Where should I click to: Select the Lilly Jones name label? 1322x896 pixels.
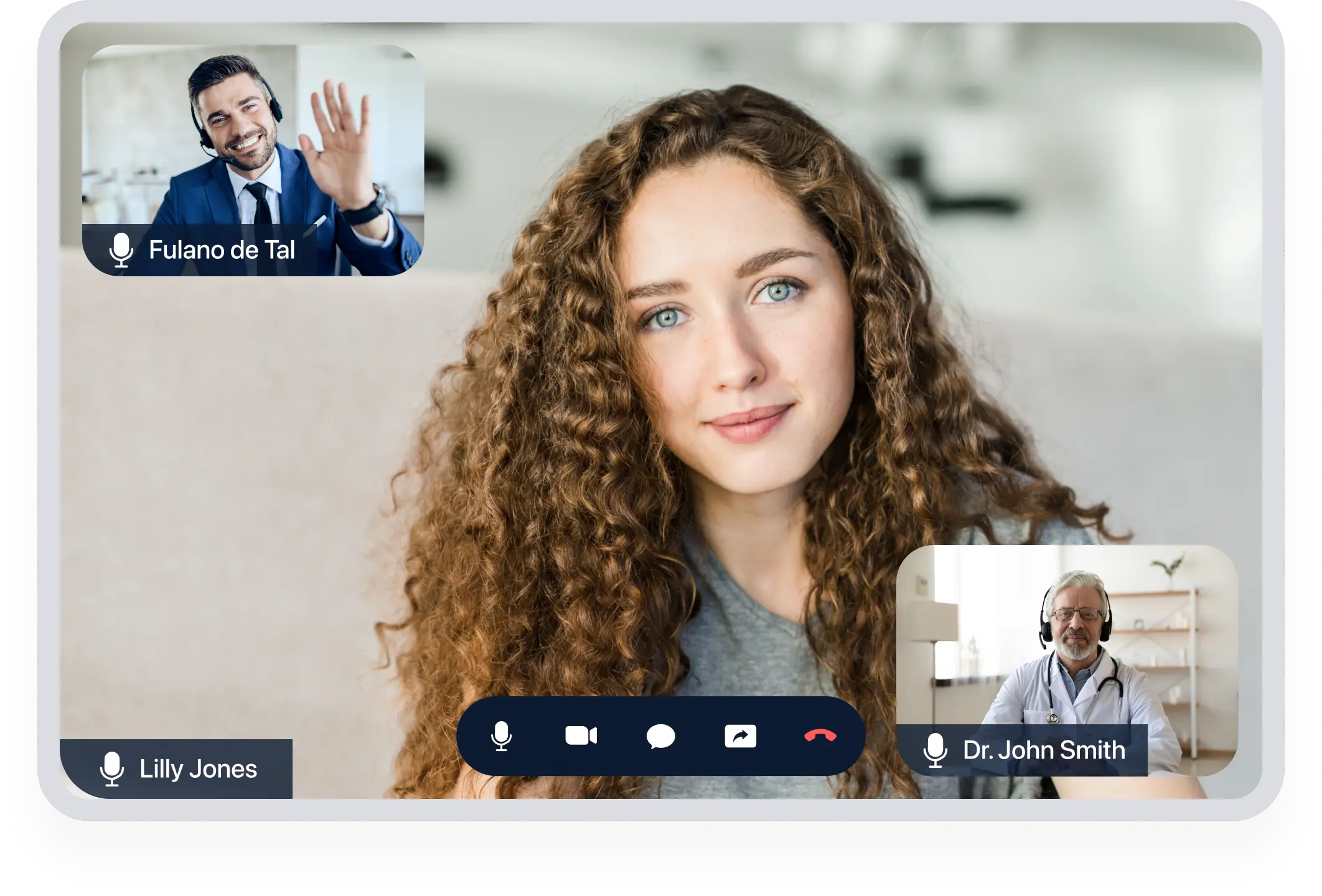coord(198,769)
